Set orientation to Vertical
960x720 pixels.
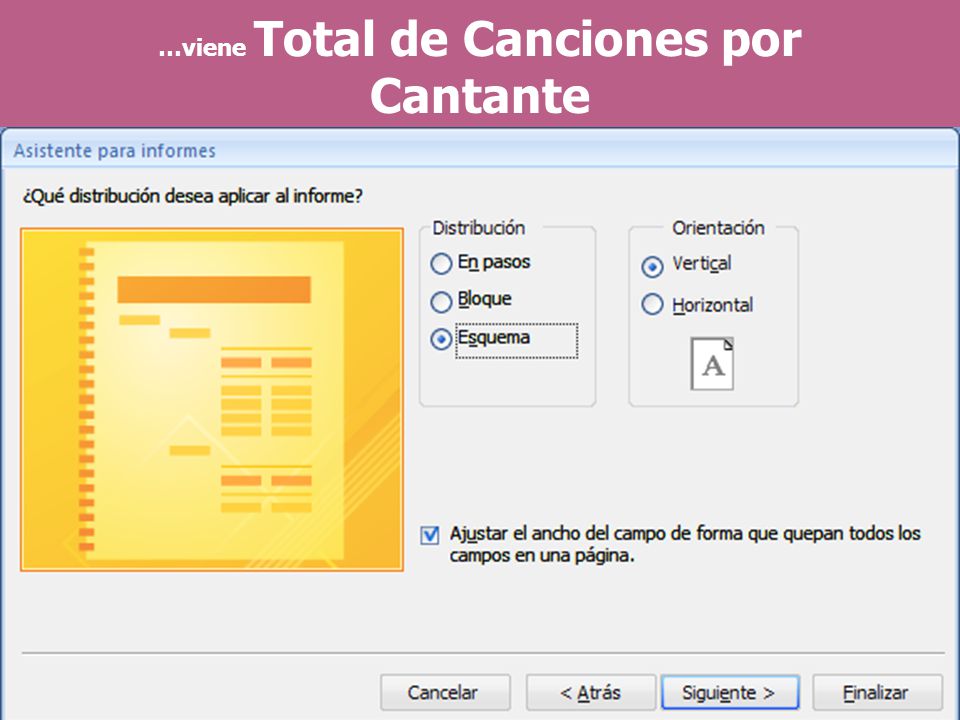(x=652, y=266)
